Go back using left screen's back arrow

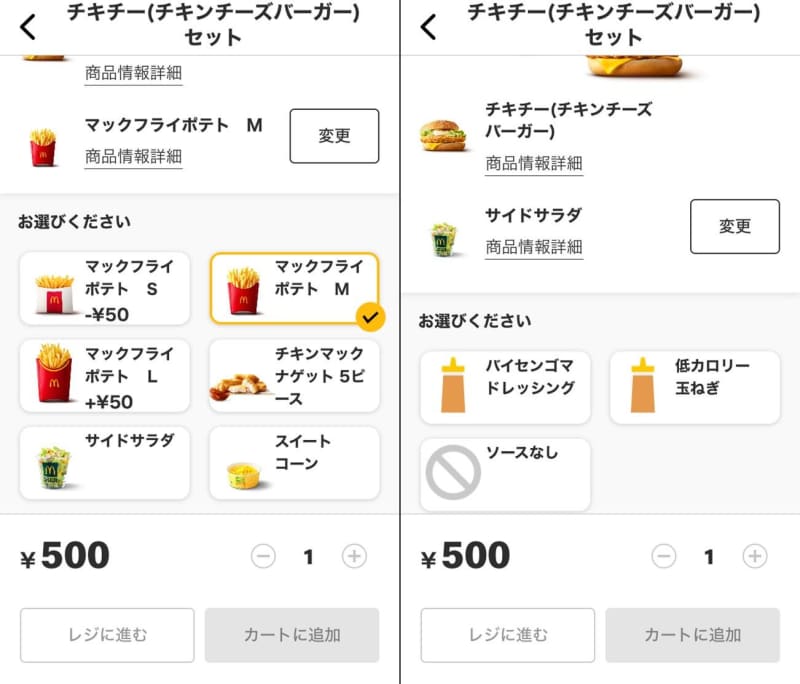(28, 27)
